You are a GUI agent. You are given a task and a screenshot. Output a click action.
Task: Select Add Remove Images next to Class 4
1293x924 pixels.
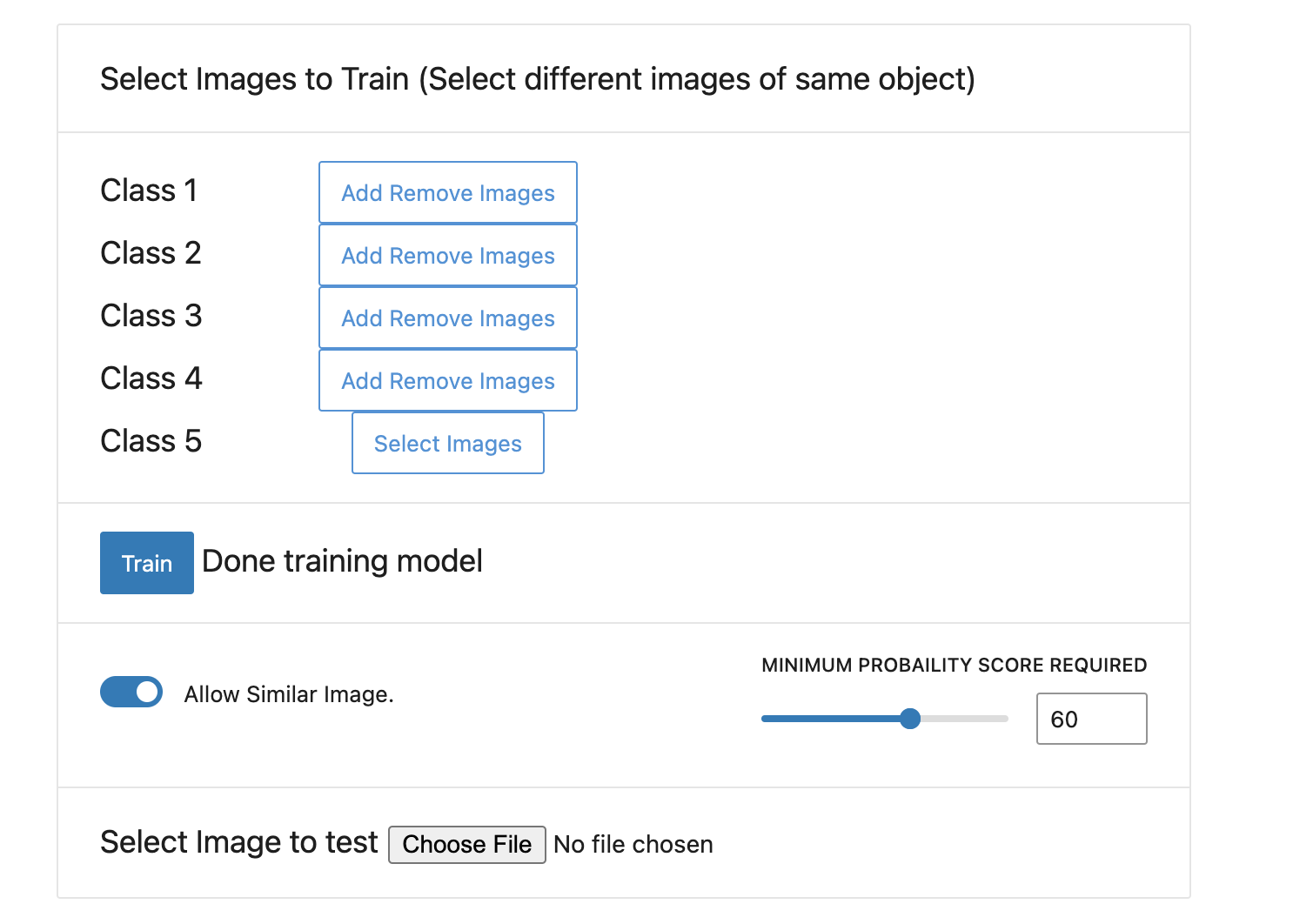(x=447, y=380)
